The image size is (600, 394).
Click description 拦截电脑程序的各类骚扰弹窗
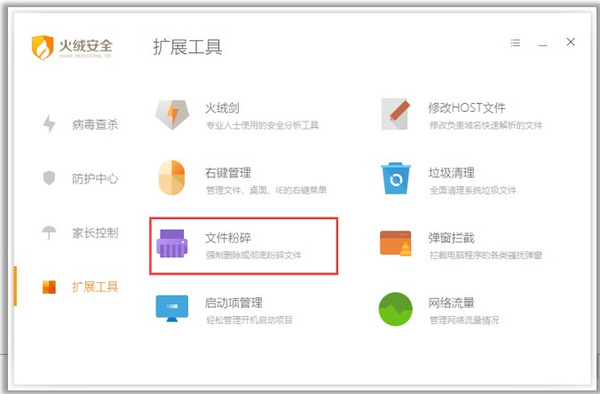pyautogui.click(x=486, y=255)
